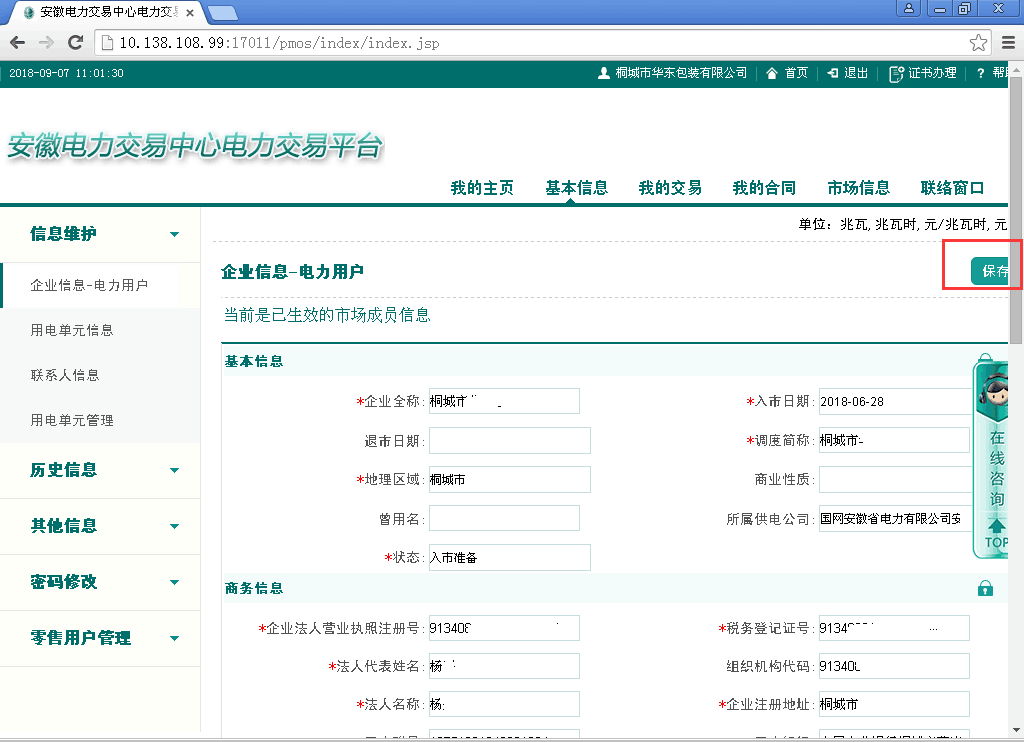Open the Chrome menu hamburger icon

click(x=1008, y=43)
